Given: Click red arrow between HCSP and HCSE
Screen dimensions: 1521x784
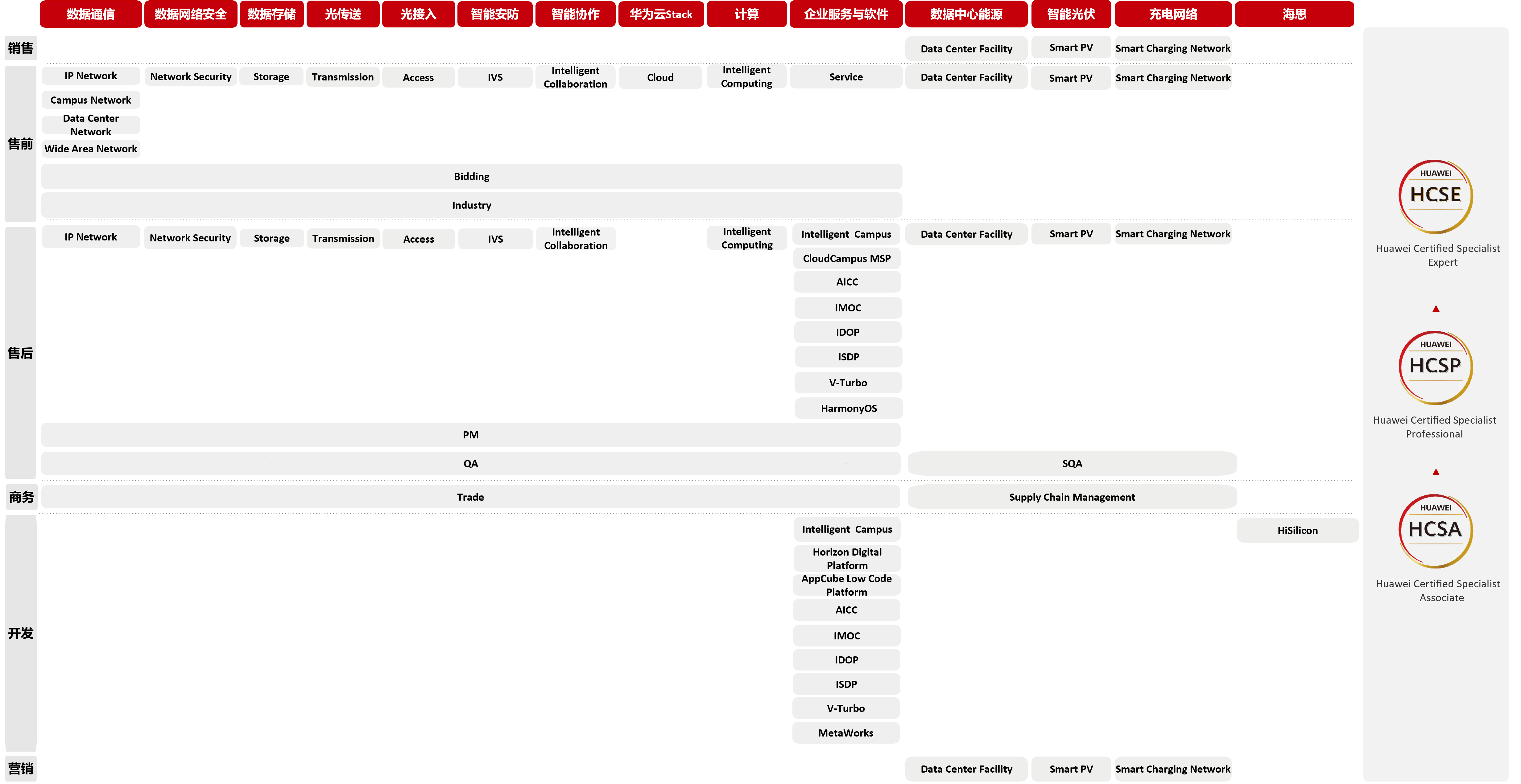Looking at the screenshot, I should coord(1436,309).
